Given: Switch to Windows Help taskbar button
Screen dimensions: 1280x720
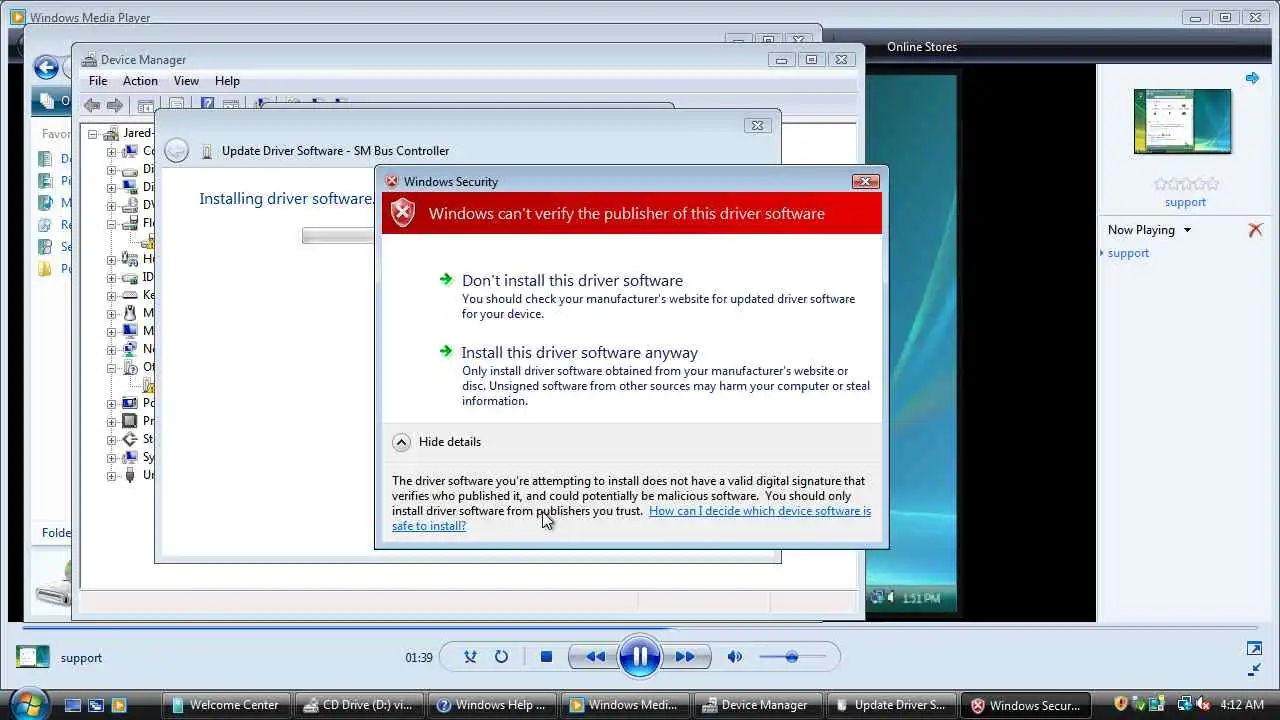Looking at the screenshot, I should tap(491, 705).
